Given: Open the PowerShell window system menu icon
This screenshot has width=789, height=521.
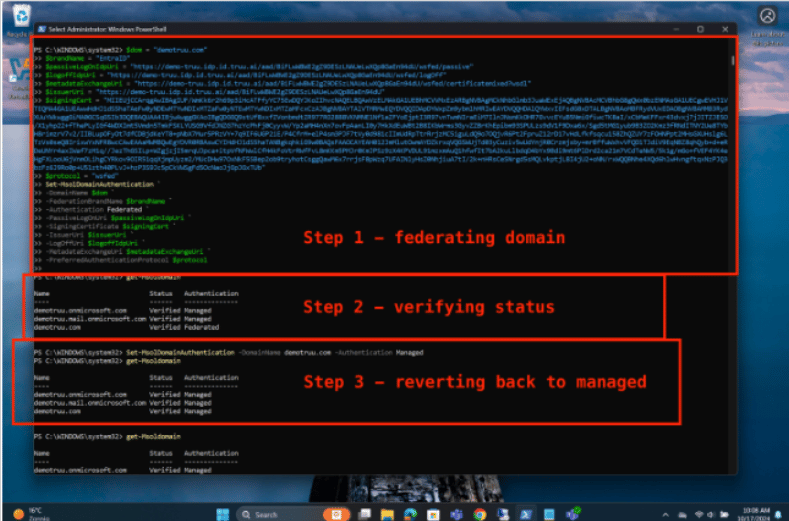Looking at the screenshot, I should 42,29.
